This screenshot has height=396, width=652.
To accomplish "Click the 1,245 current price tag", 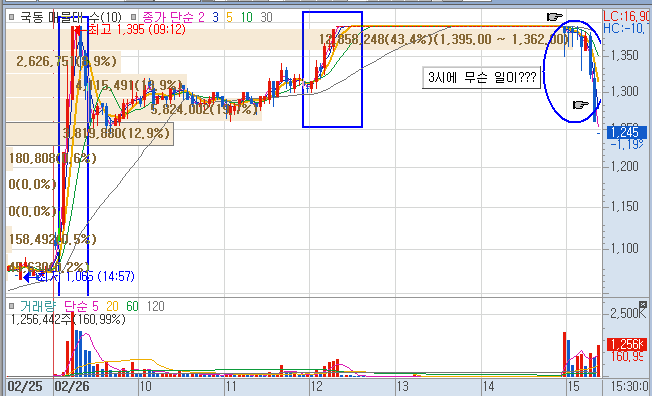I will [627, 133].
